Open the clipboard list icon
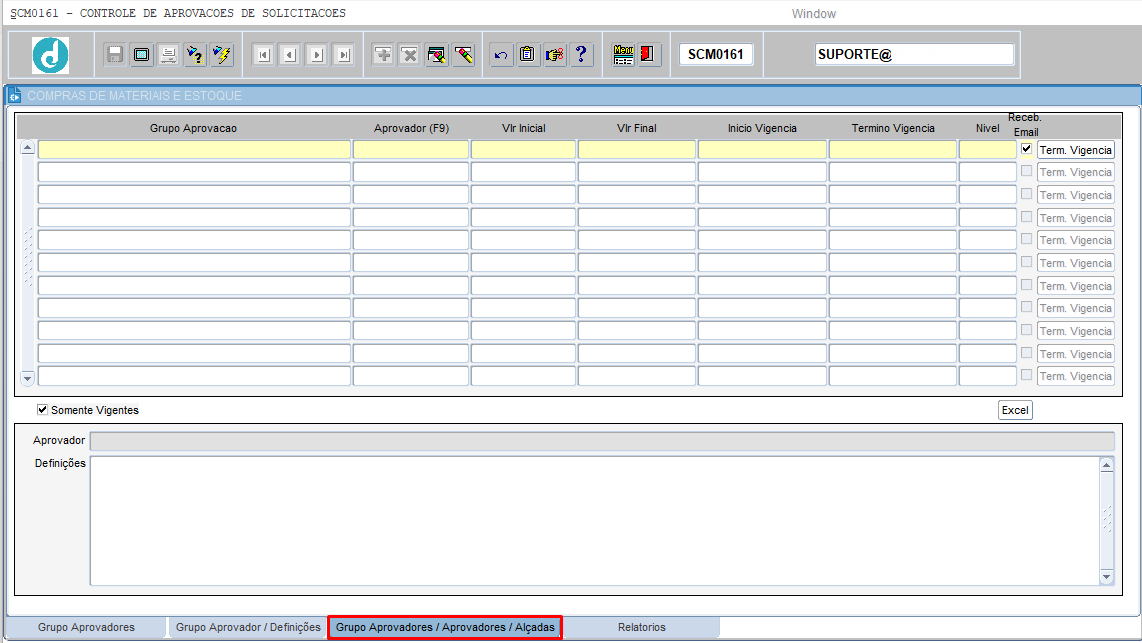Image resolution: width=1142 pixels, height=643 pixels. point(527,55)
